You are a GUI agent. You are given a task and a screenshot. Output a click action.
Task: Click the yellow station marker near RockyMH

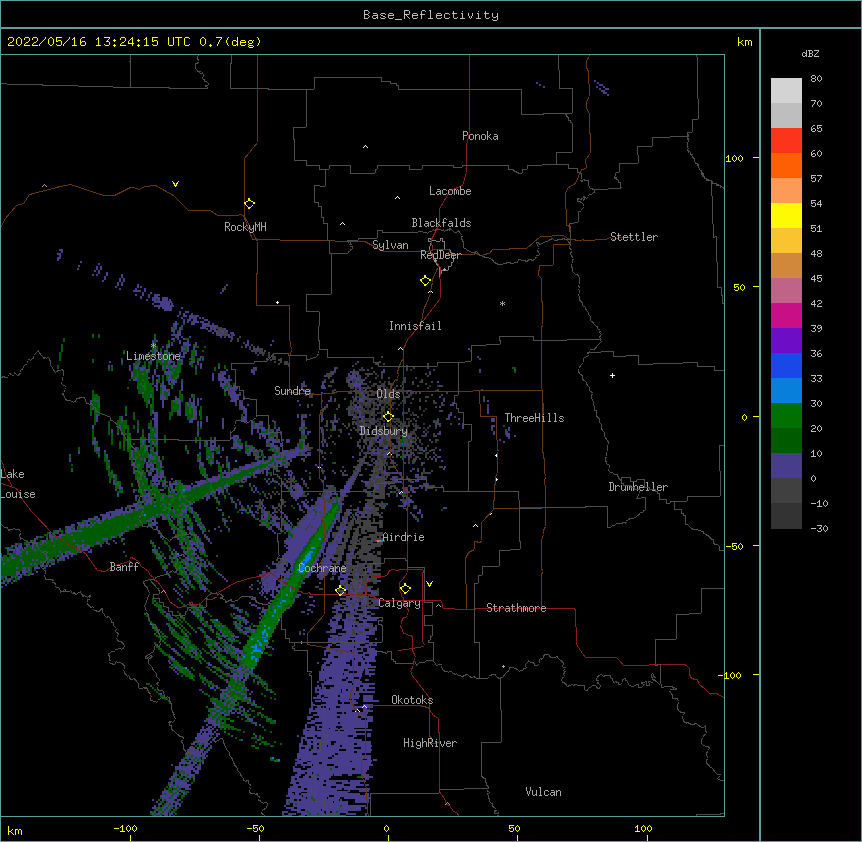pos(249,204)
